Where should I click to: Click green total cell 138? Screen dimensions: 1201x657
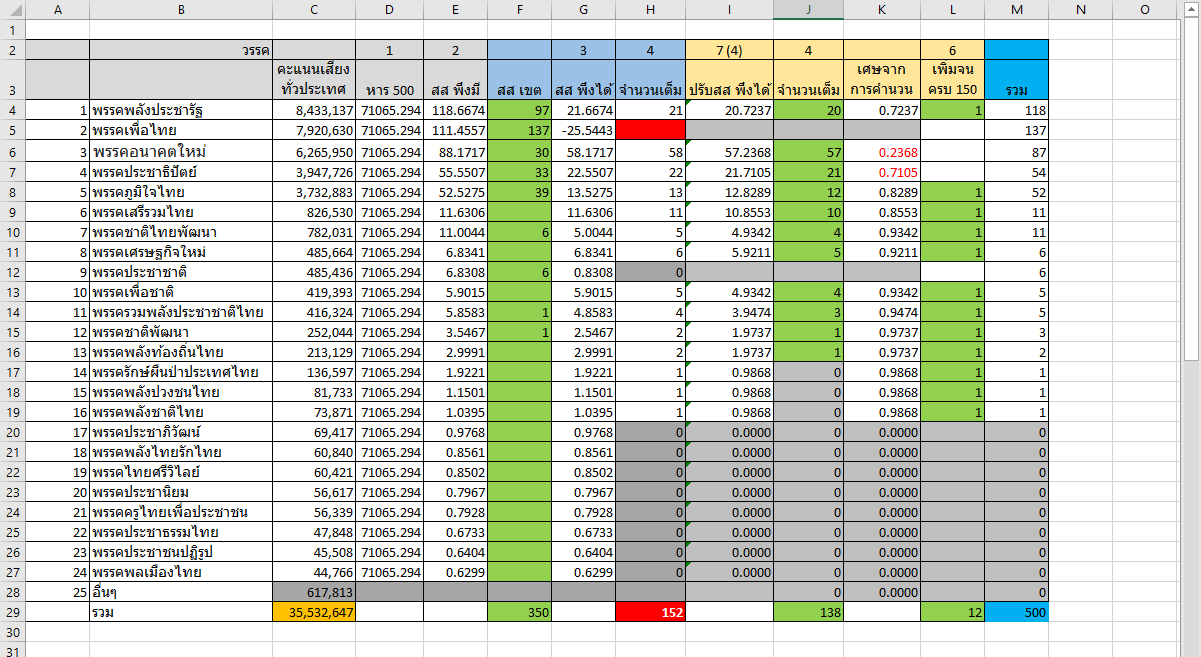[x=808, y=612]
